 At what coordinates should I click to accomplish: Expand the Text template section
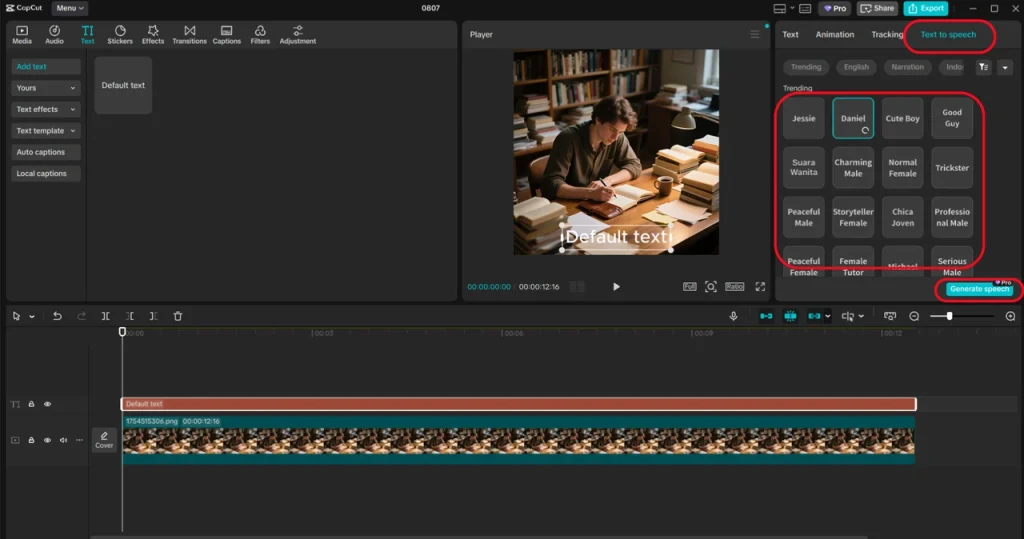tap(46, 131)
